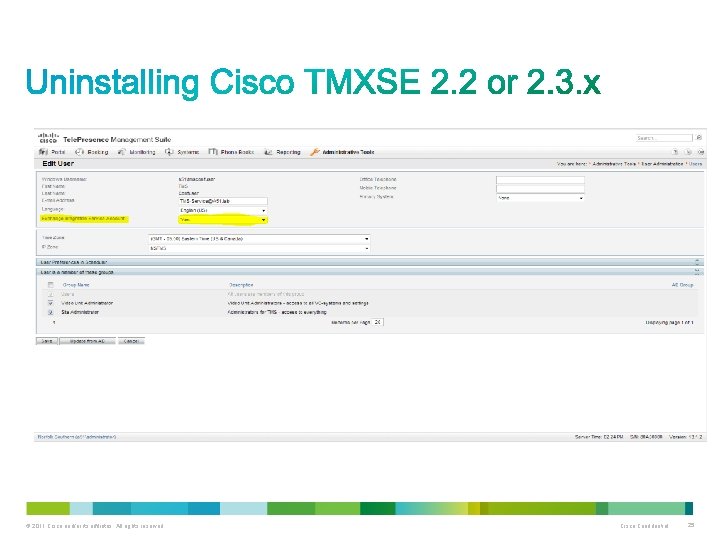Toggle the Users group checkbox
The image size is (720, 540).
(51, 294)
